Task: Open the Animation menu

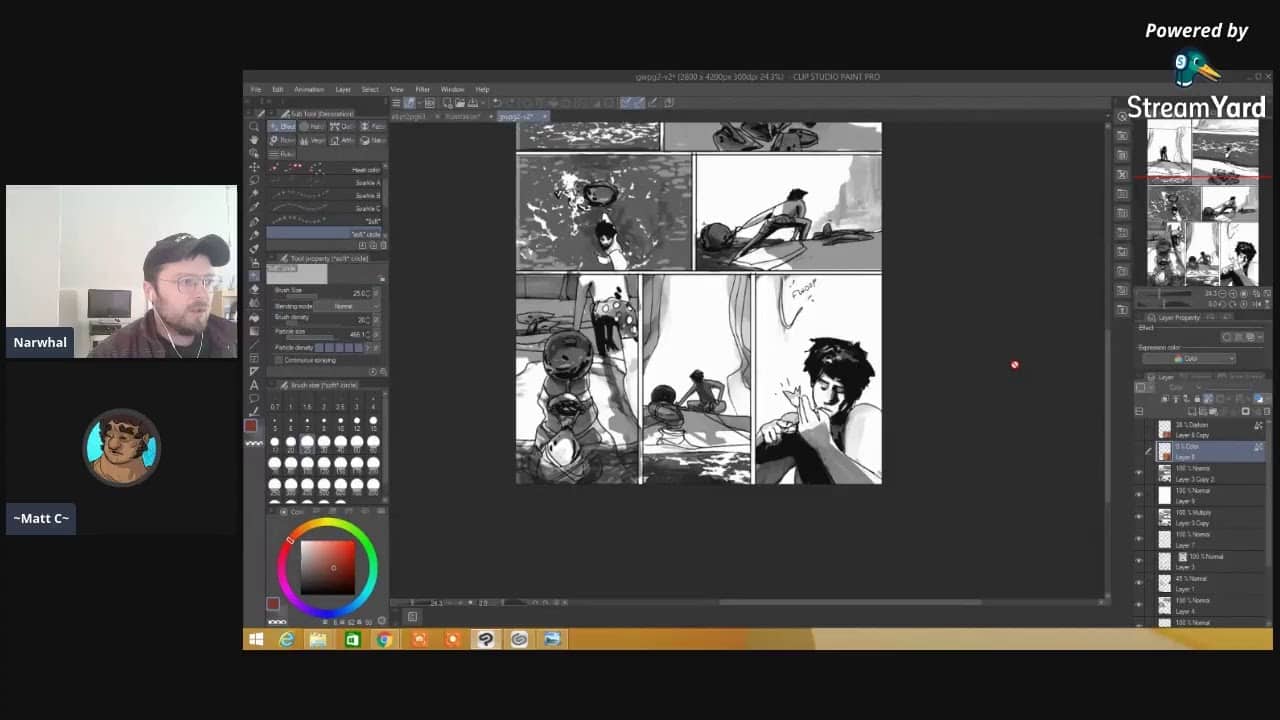Action: click(x=309, y=89)
